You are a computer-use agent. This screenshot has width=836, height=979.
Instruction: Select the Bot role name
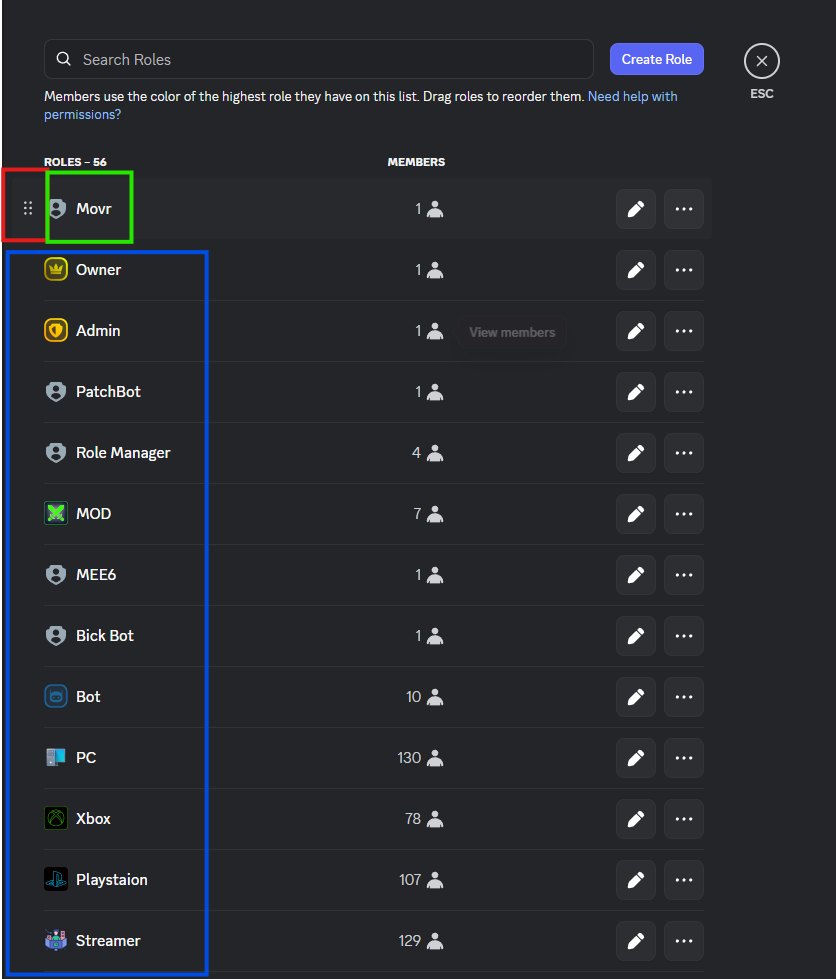[88, 697]
